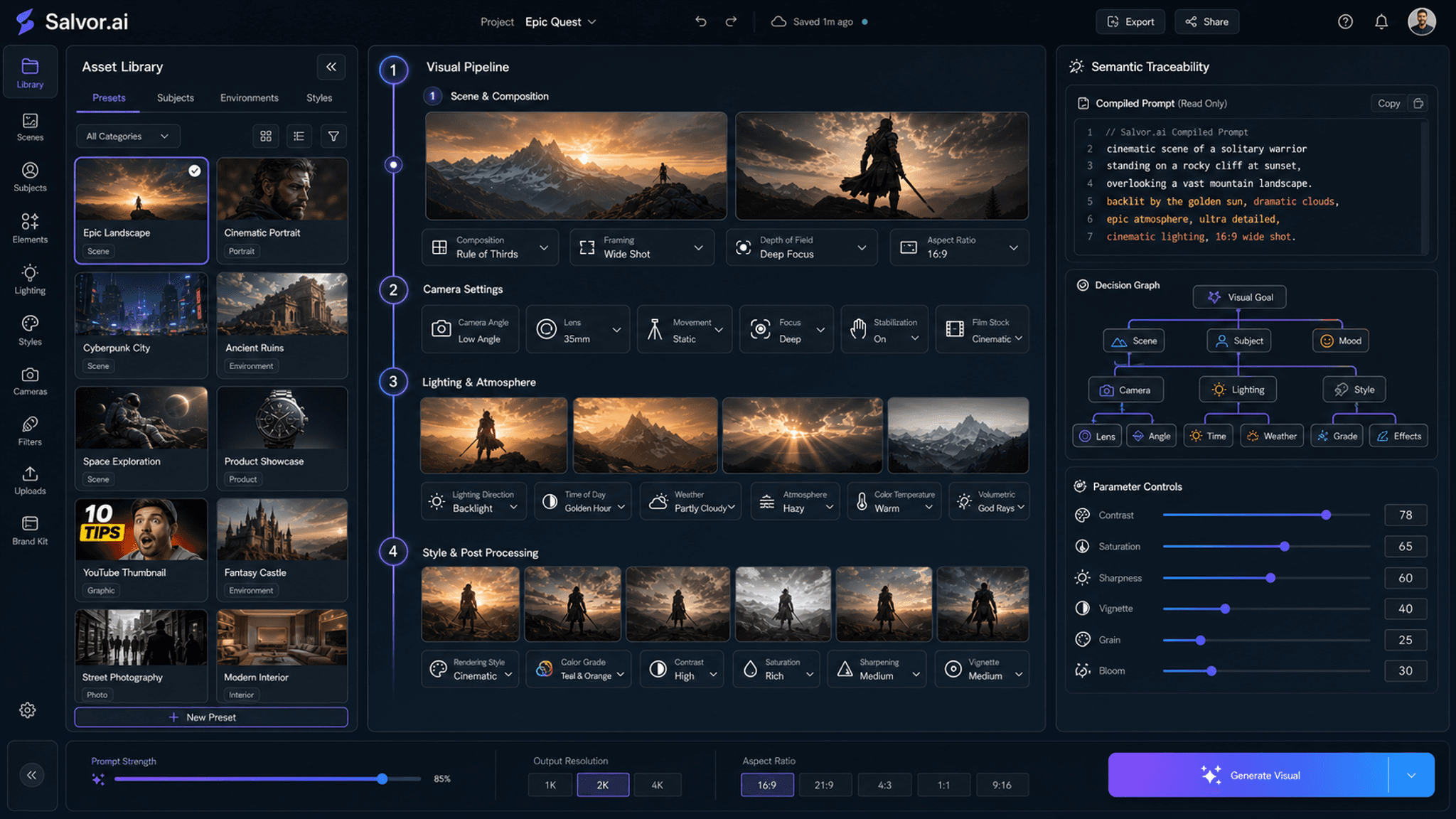Open the Elements sidebar section
This screenshot has width=1456, height=819.
(x=30, y=228)
